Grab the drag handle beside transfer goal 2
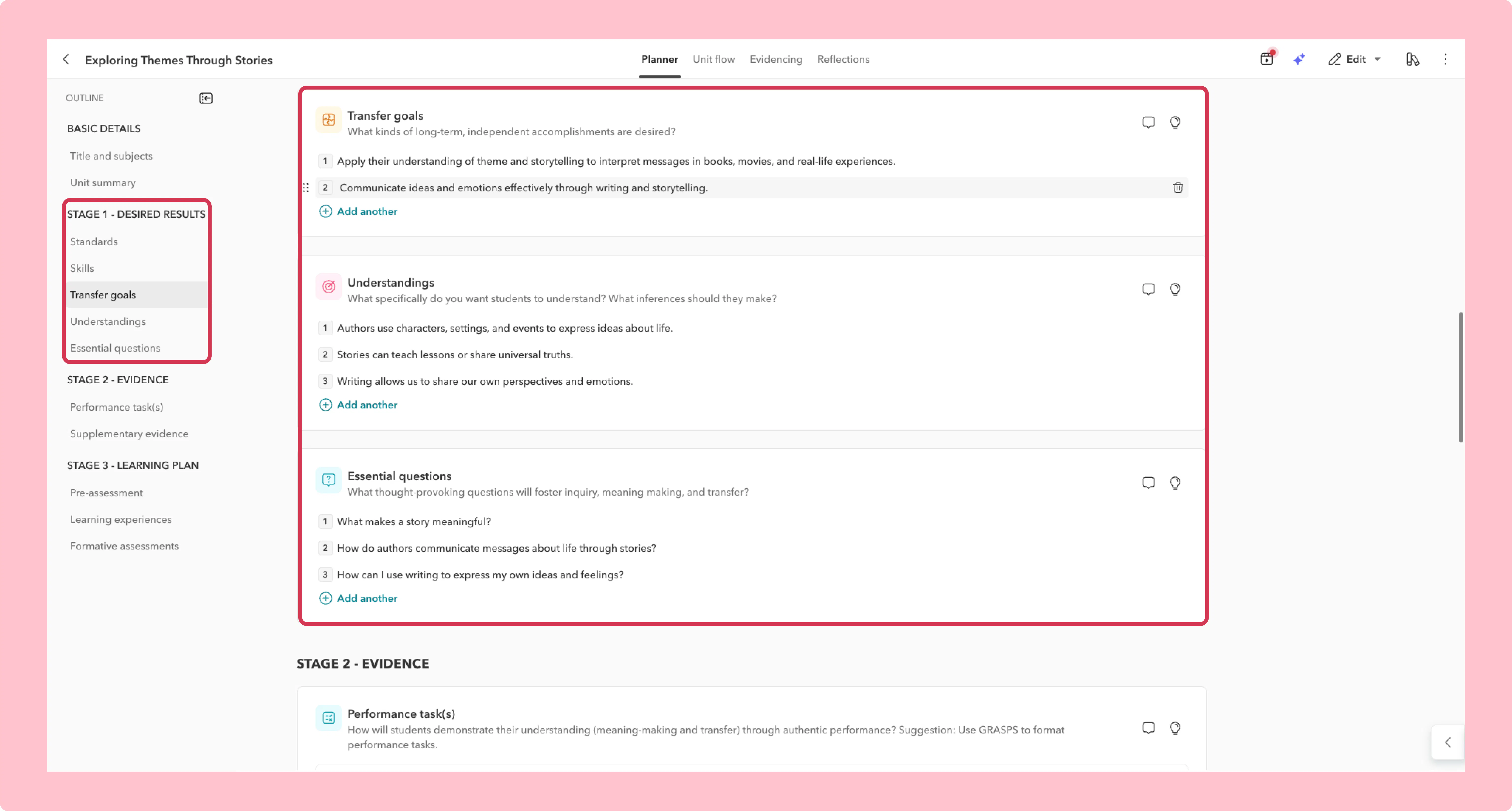 pos(306,188)
